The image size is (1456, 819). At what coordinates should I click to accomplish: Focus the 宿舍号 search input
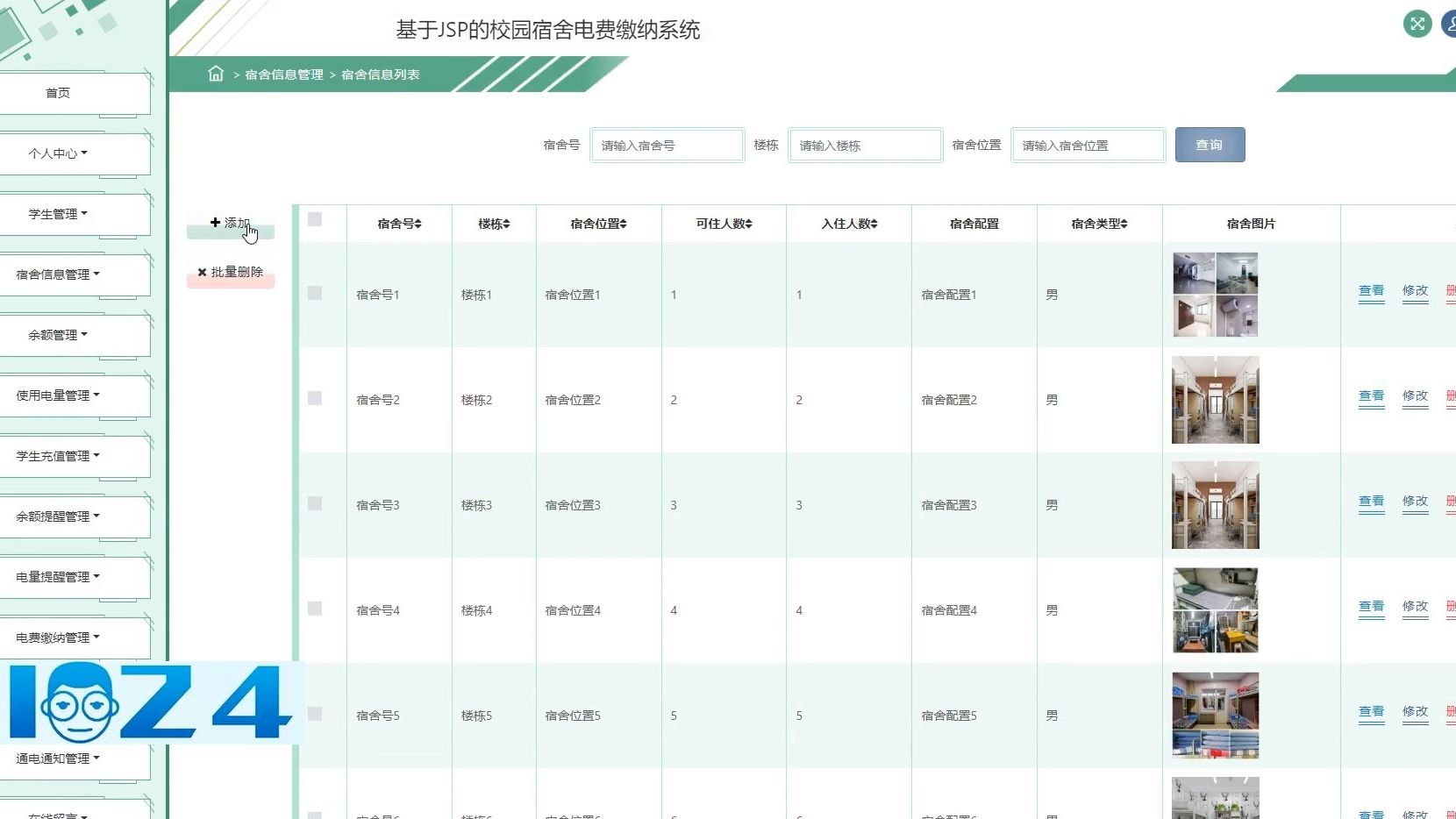(x=667, y=145)
